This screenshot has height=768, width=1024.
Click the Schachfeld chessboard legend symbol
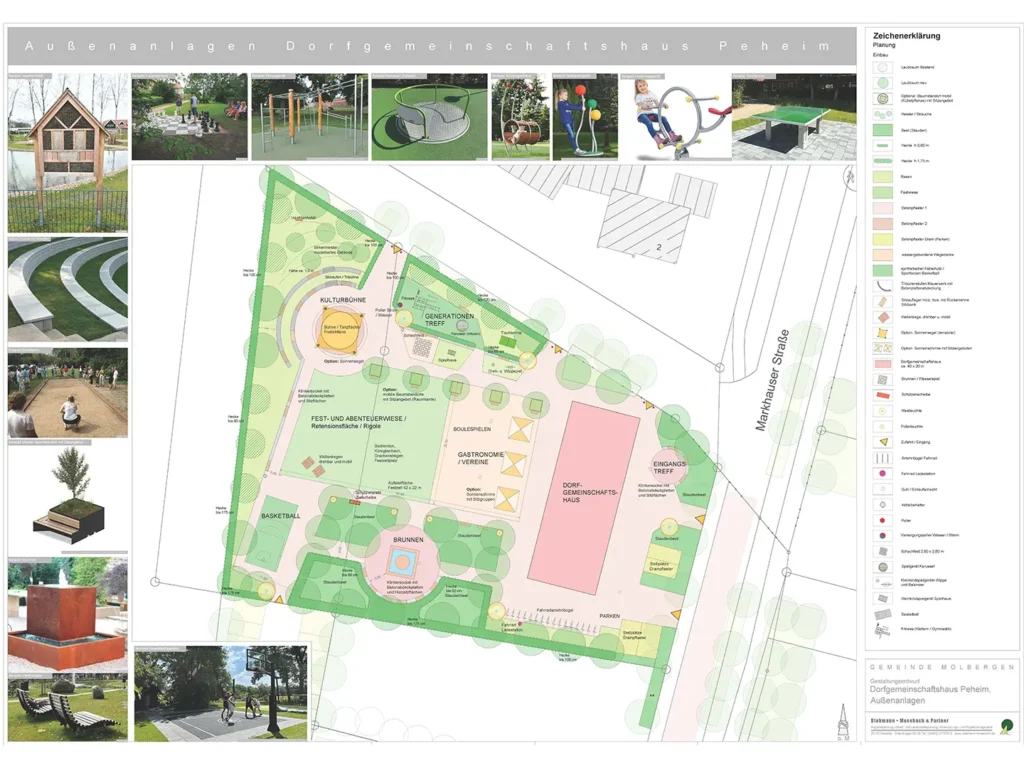[882, 551]
